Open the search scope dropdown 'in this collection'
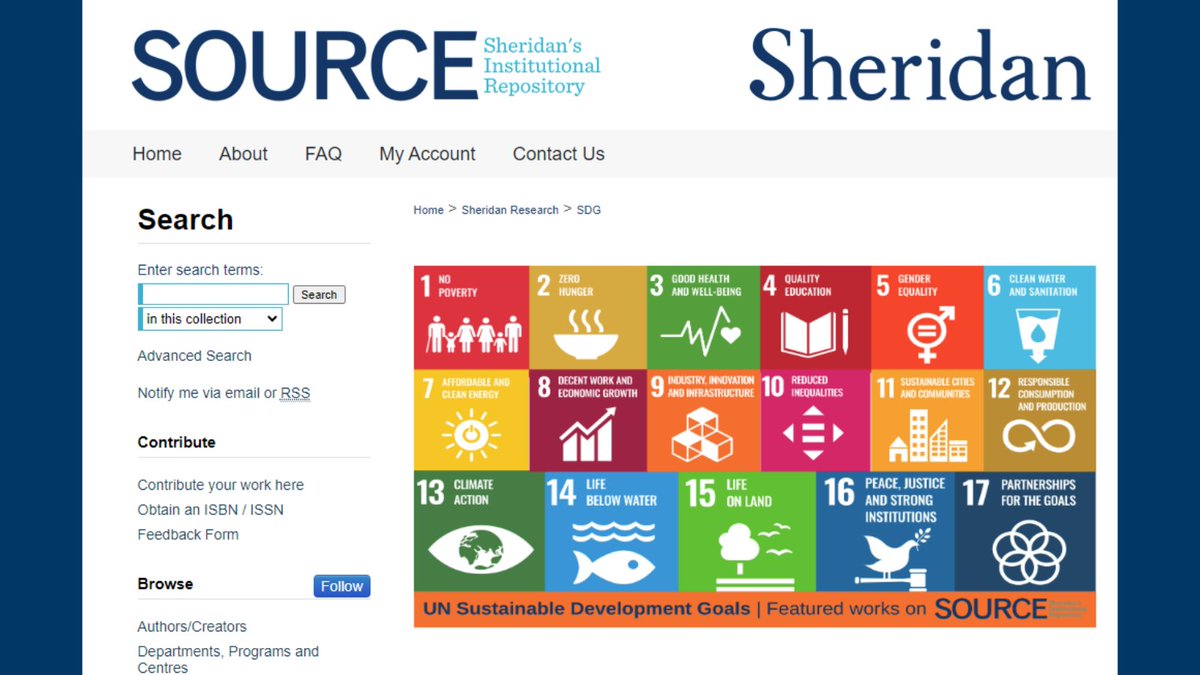 click(x=210, y=319)
